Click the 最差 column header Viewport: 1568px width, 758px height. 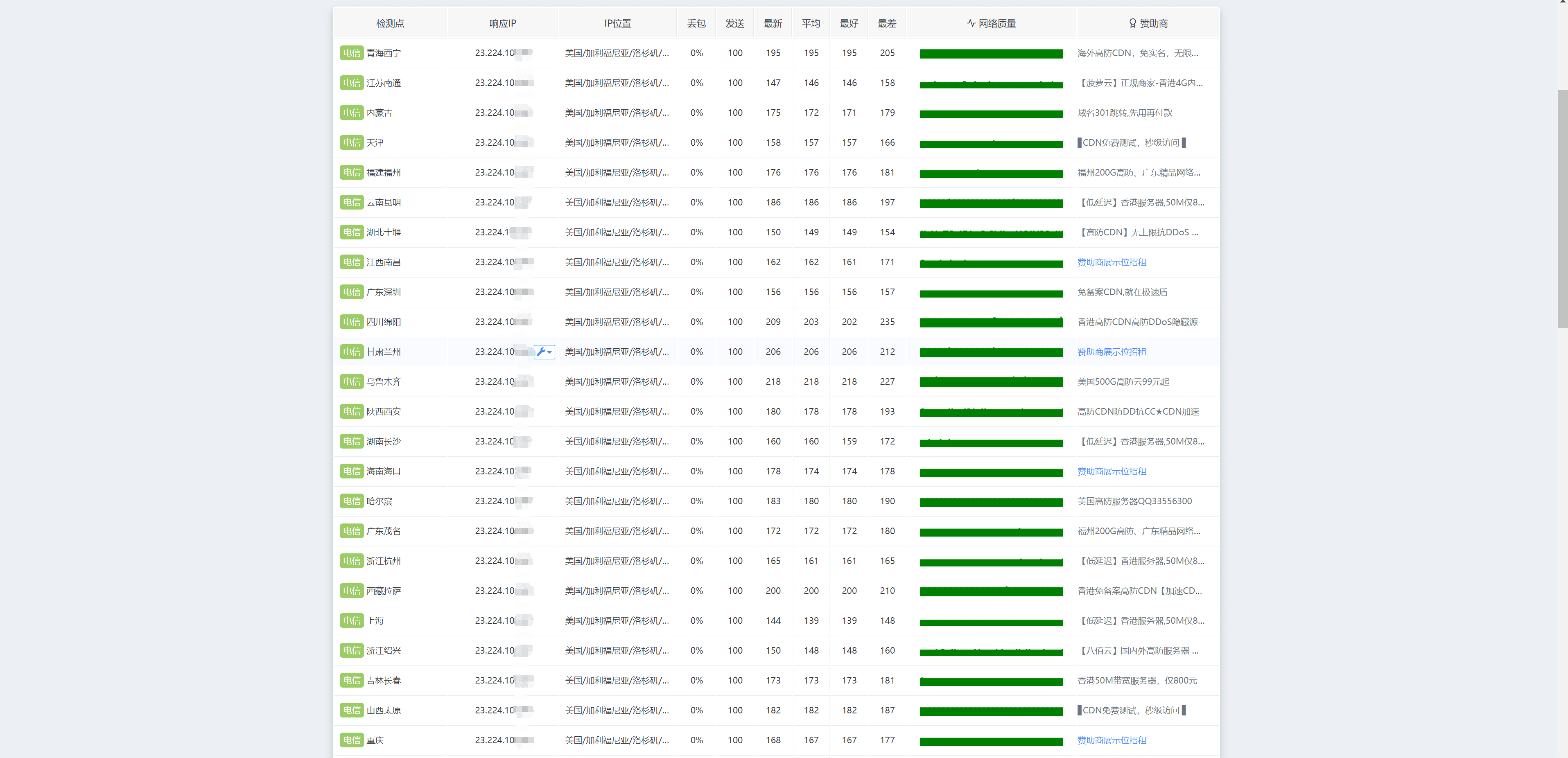887,23
